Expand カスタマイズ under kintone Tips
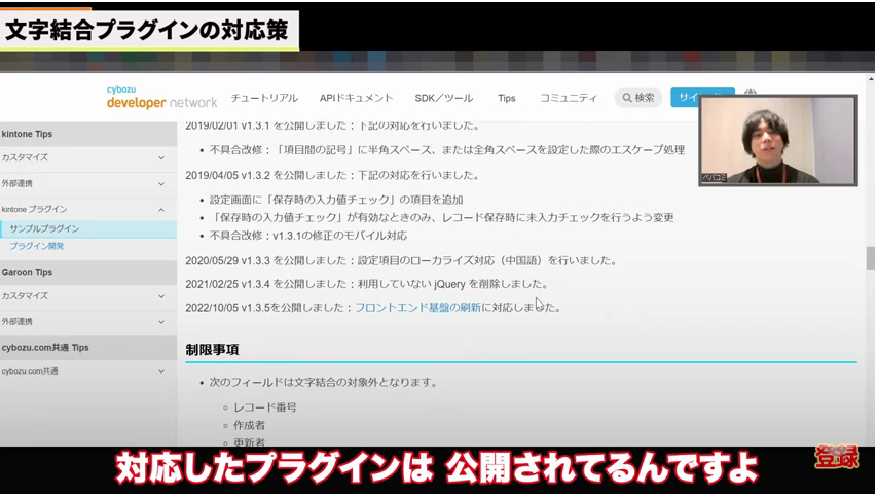 pos(88,157)
